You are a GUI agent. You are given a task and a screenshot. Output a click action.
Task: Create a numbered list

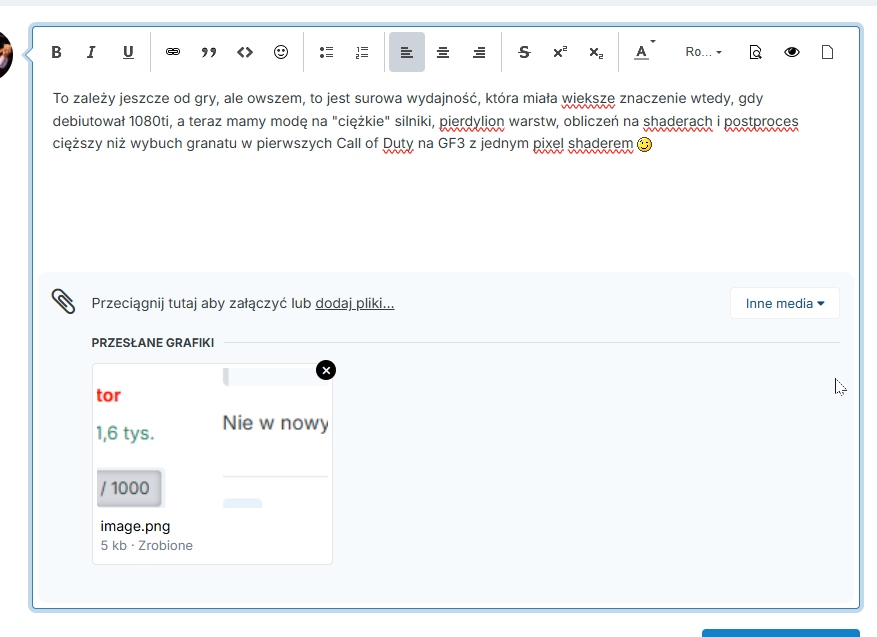point(362,52)
